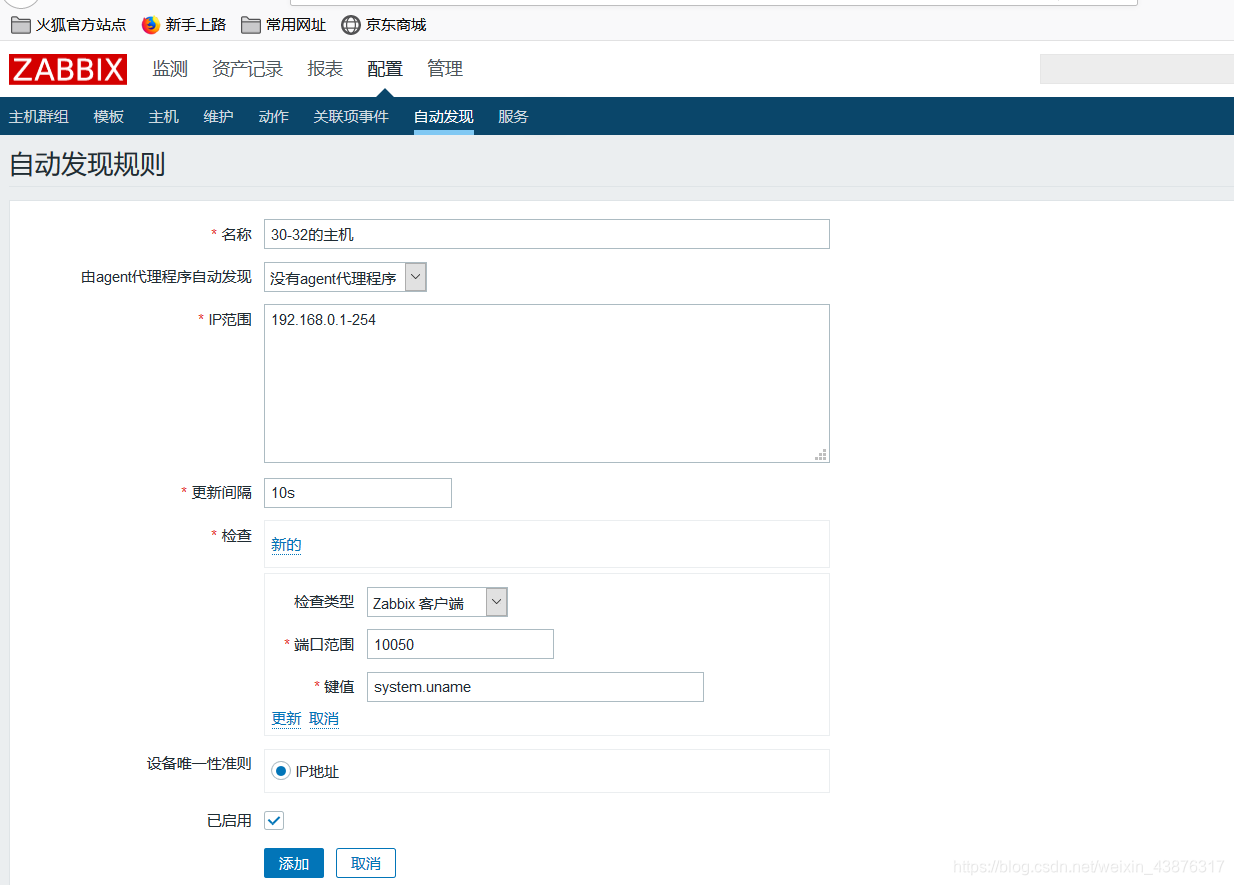Click the 取消 button at bottom
Screen dimensions: 1234x885
pyautogui.click(x=366, y=863)
